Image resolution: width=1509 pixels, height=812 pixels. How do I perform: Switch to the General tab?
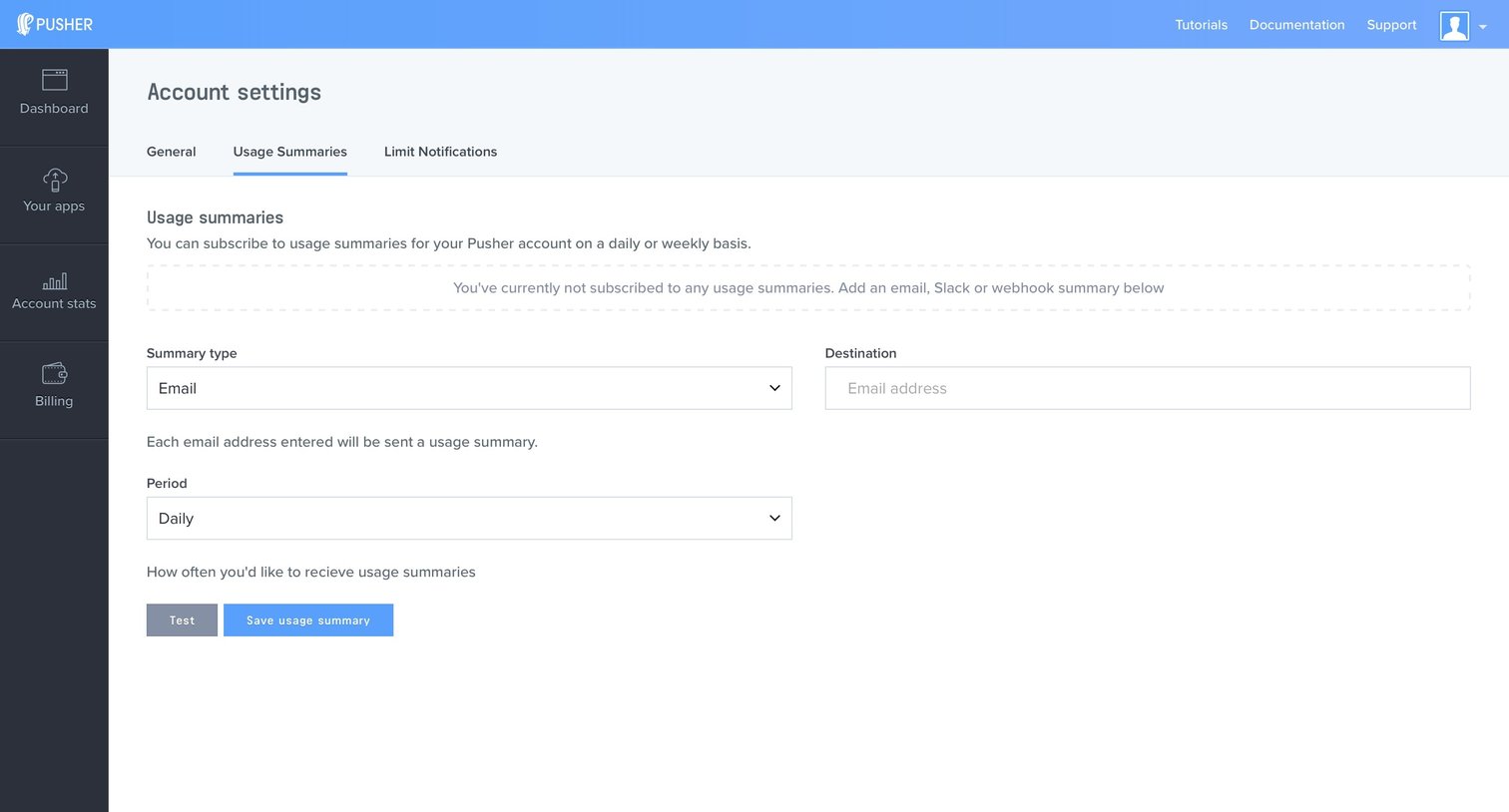coord(172,152)
